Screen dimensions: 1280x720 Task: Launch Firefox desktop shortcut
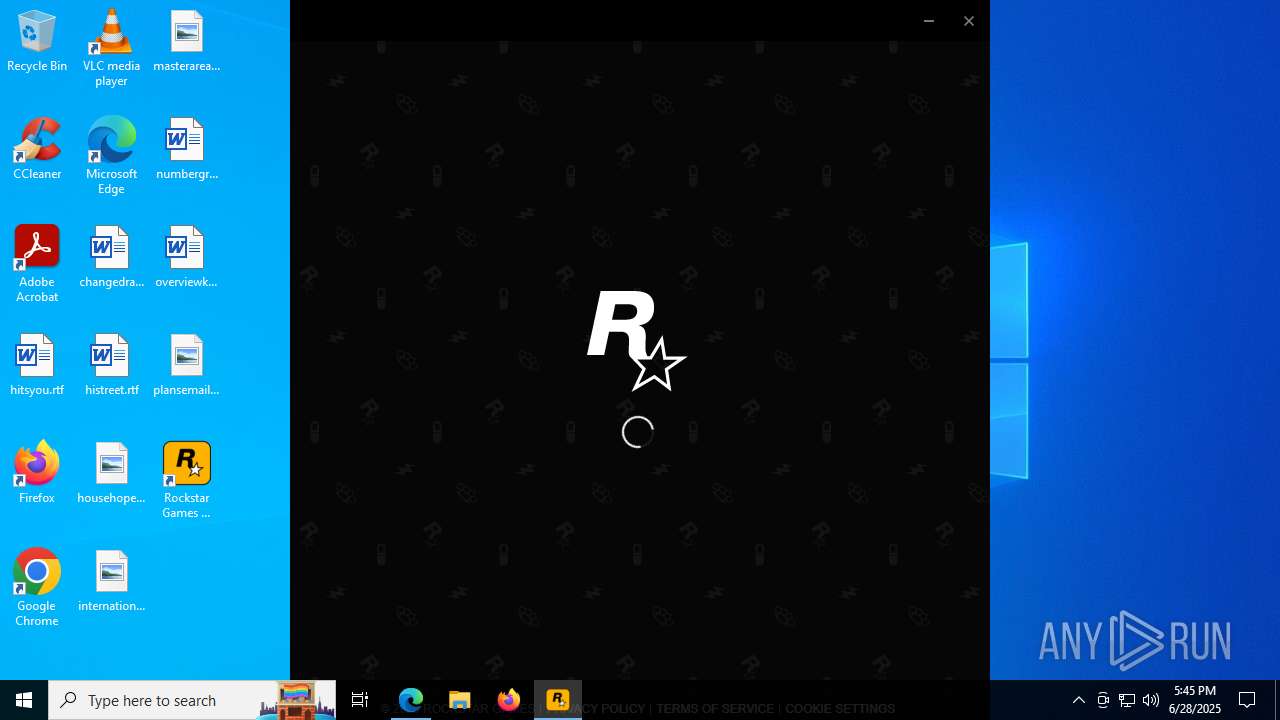(x=37, y=474)
